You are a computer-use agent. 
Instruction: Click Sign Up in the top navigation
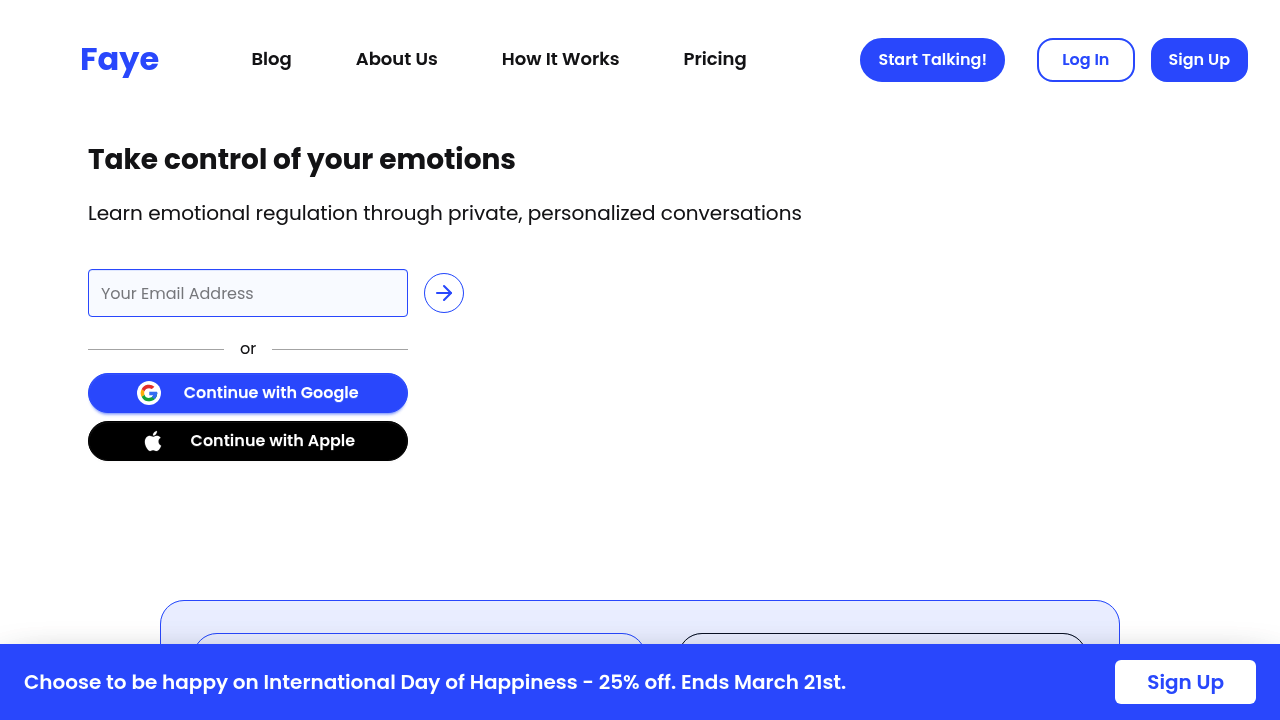1199,59
